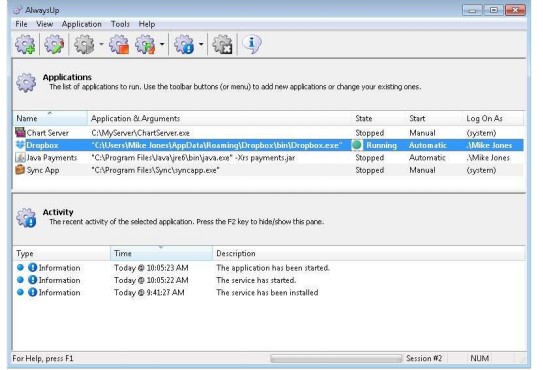Open the Tools menu
The width and height of the screenshot is (543, 370).
(120, 24)
